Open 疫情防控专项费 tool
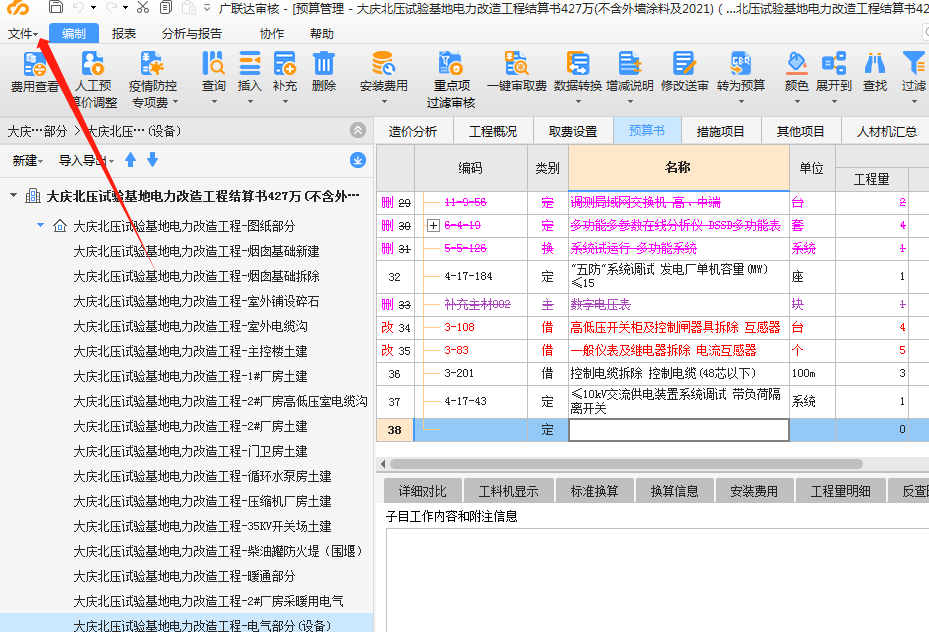 pyautogui.click(x=152, y=80)
